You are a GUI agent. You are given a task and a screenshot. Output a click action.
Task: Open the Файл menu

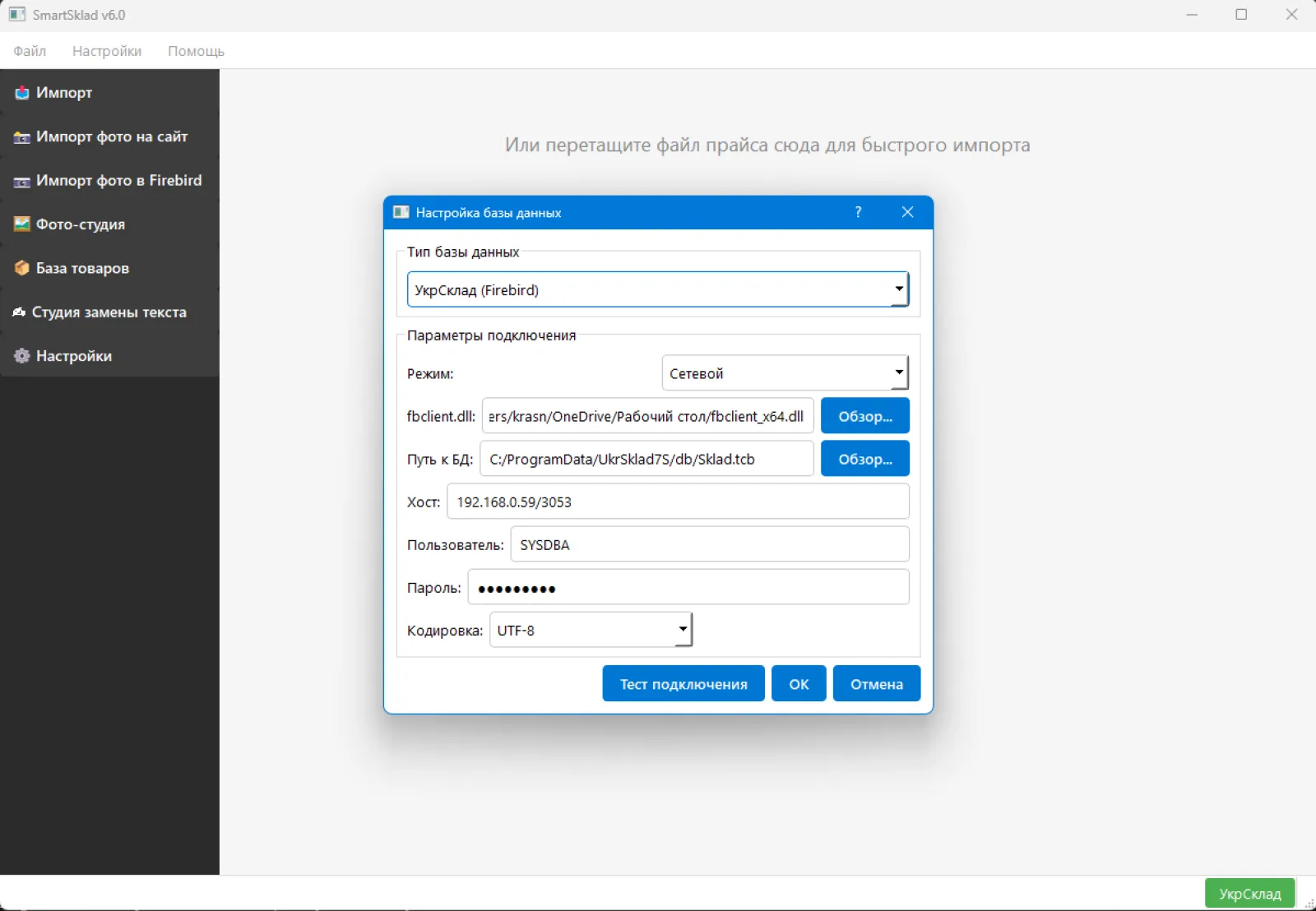tap(30, 51)
